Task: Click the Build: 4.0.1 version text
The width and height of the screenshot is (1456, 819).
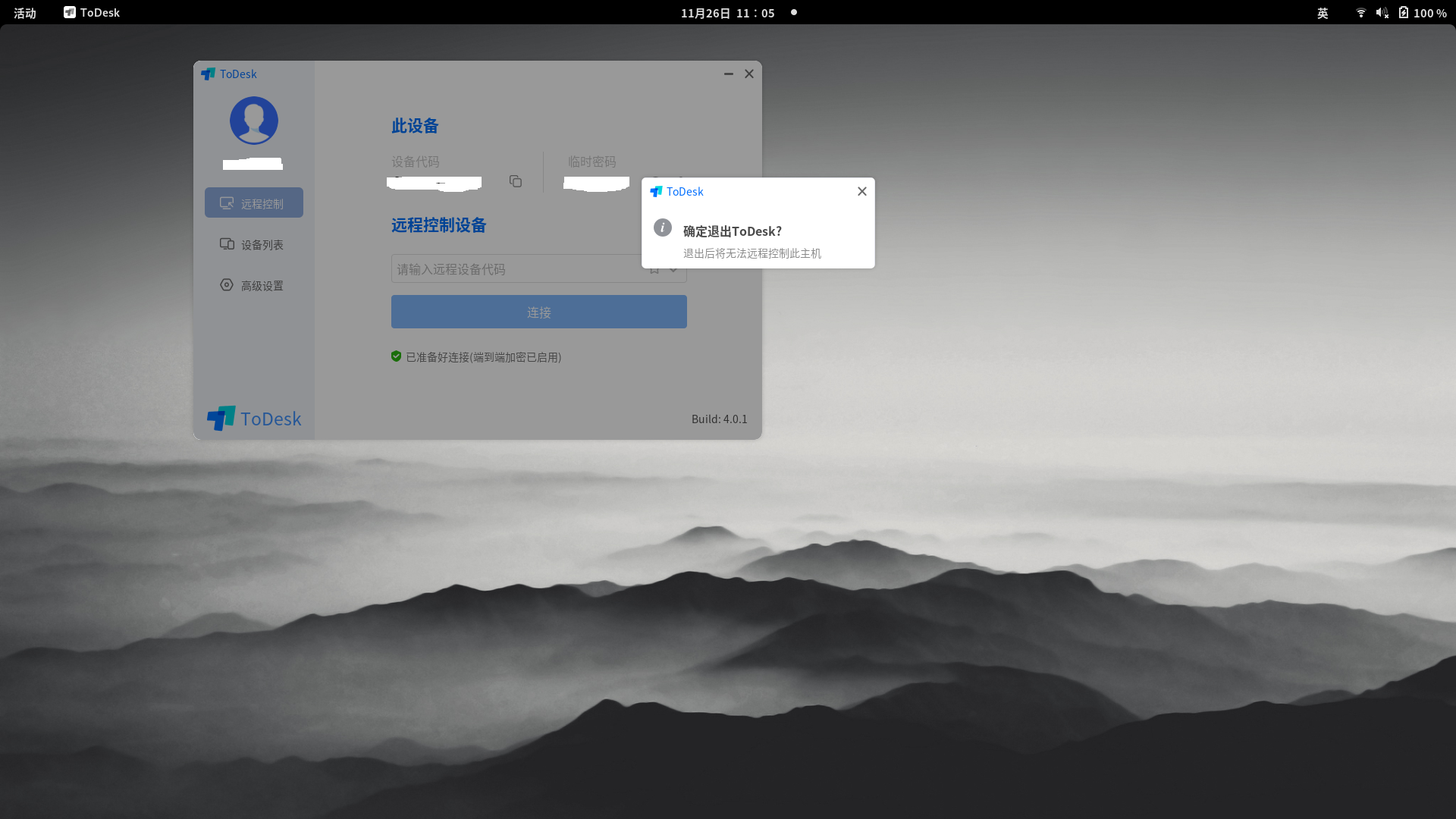Action: 719,419
